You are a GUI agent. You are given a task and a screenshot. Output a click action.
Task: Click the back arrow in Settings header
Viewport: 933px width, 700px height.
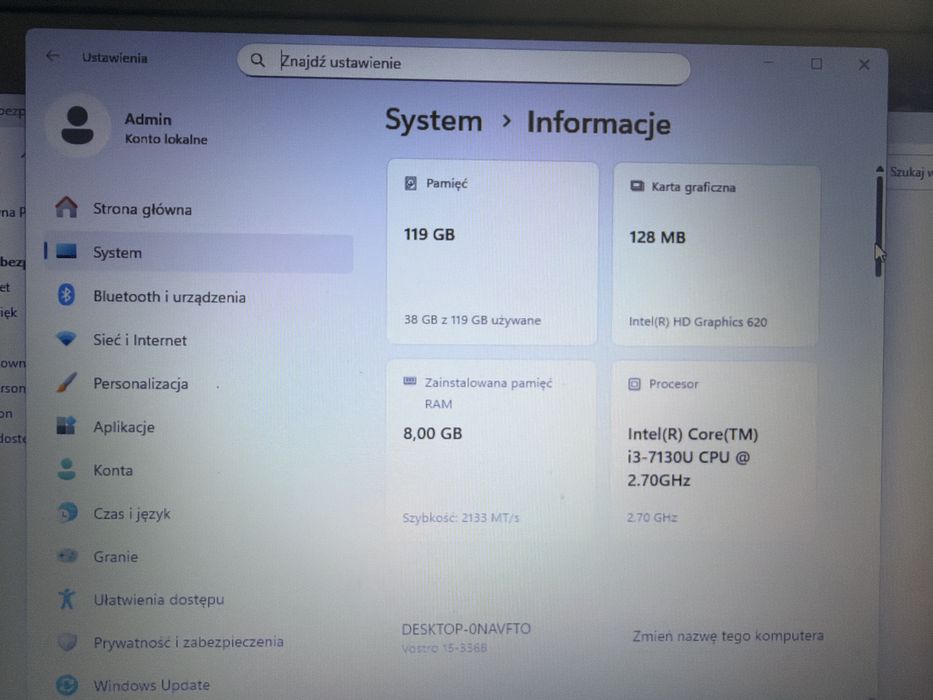point(53,56)
